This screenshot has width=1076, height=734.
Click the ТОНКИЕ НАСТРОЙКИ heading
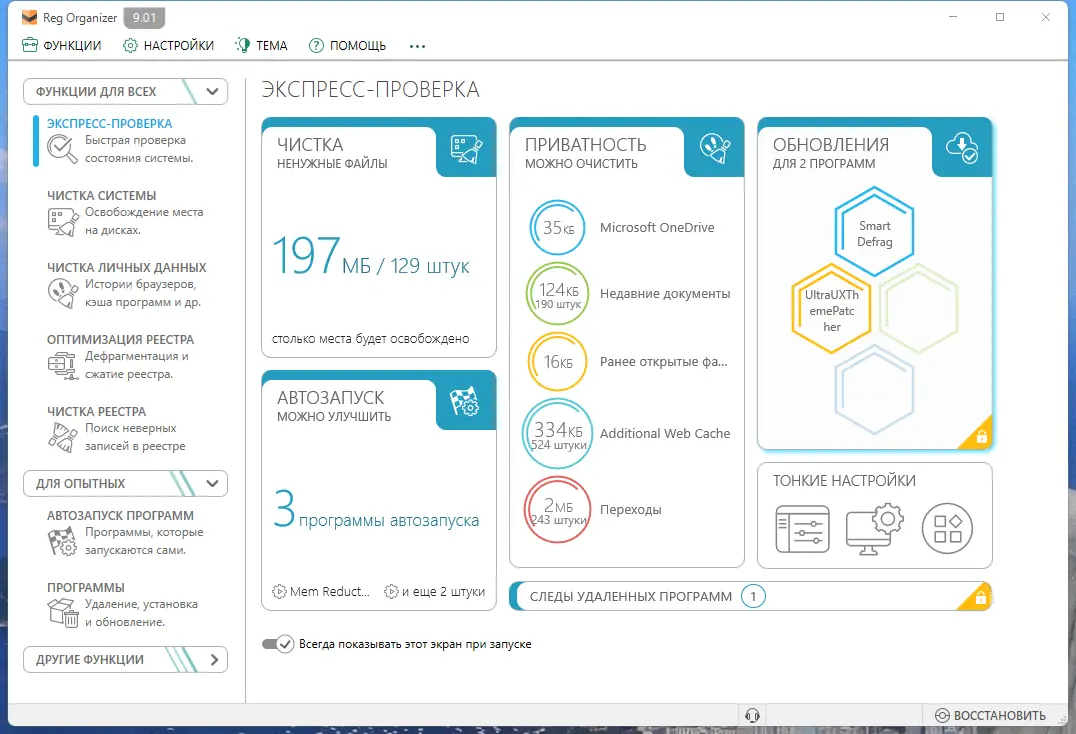point(844,481)
